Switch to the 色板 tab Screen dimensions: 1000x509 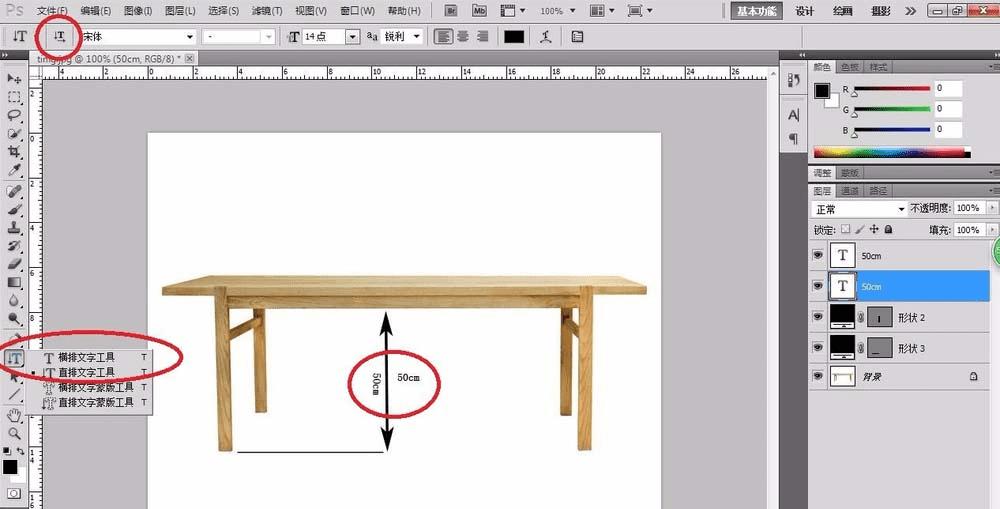[849, 67]
